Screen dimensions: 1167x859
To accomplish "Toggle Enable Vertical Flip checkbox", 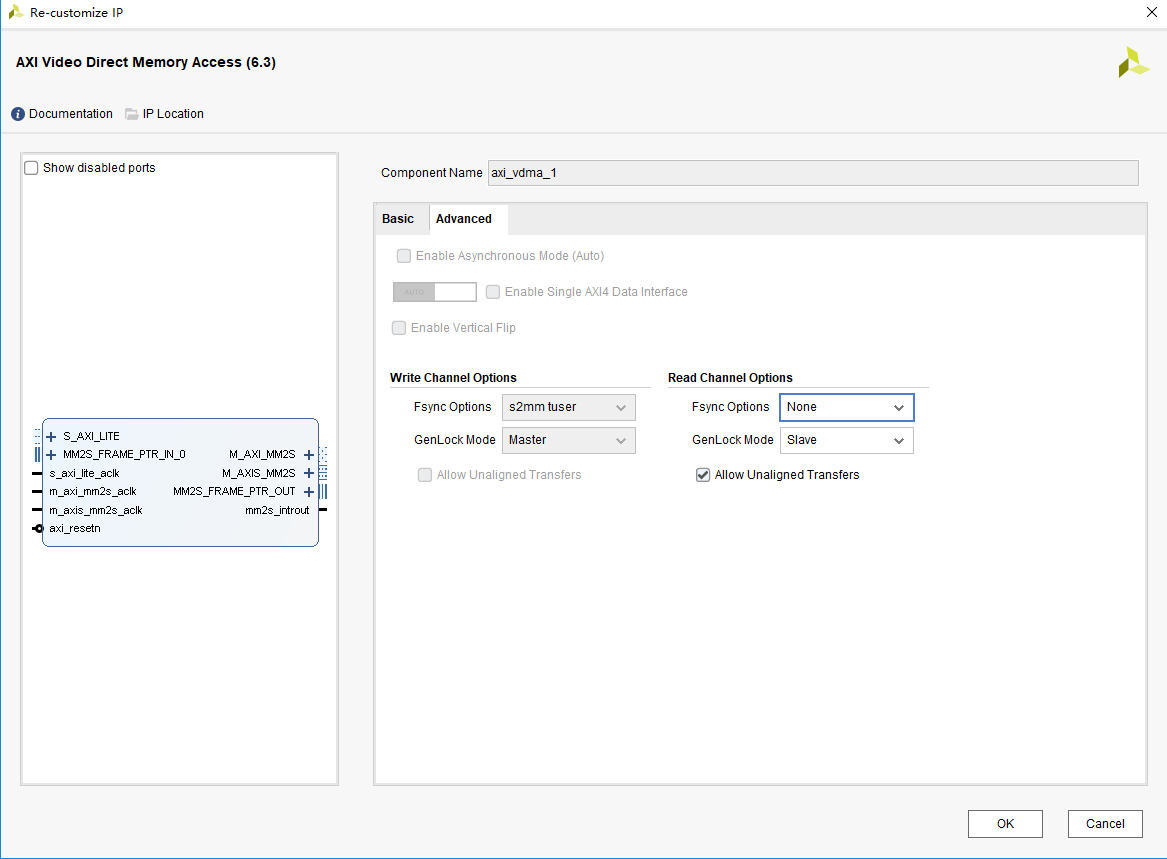I will click(399, 328).
